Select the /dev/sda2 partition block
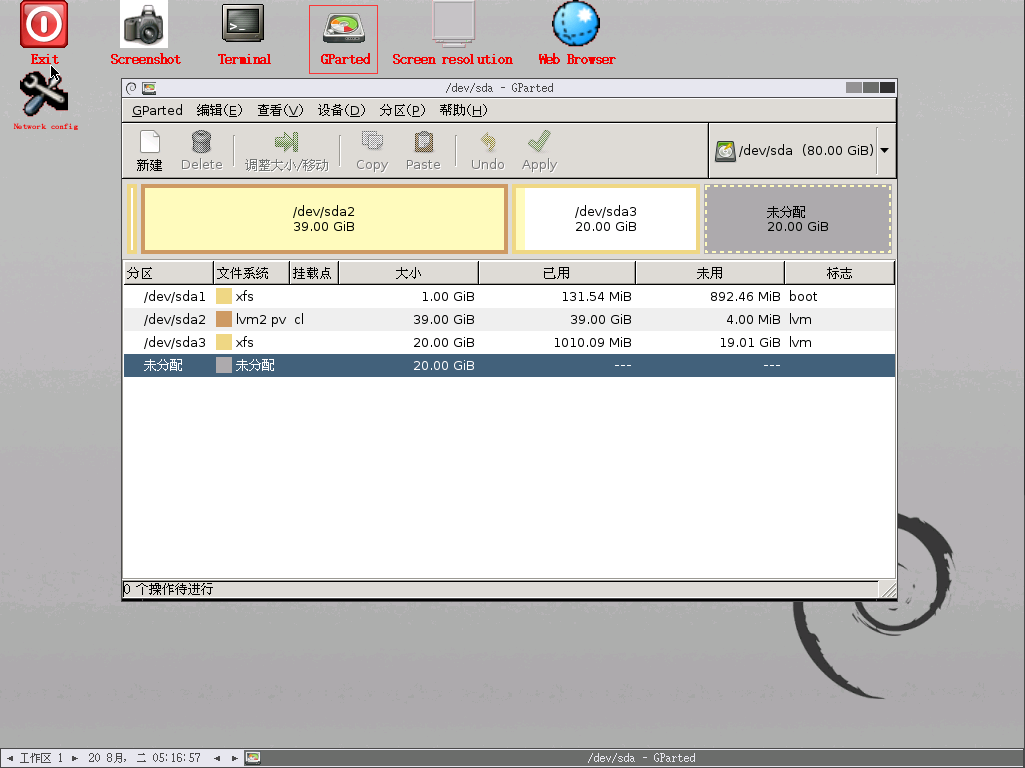 pos(324,218)
